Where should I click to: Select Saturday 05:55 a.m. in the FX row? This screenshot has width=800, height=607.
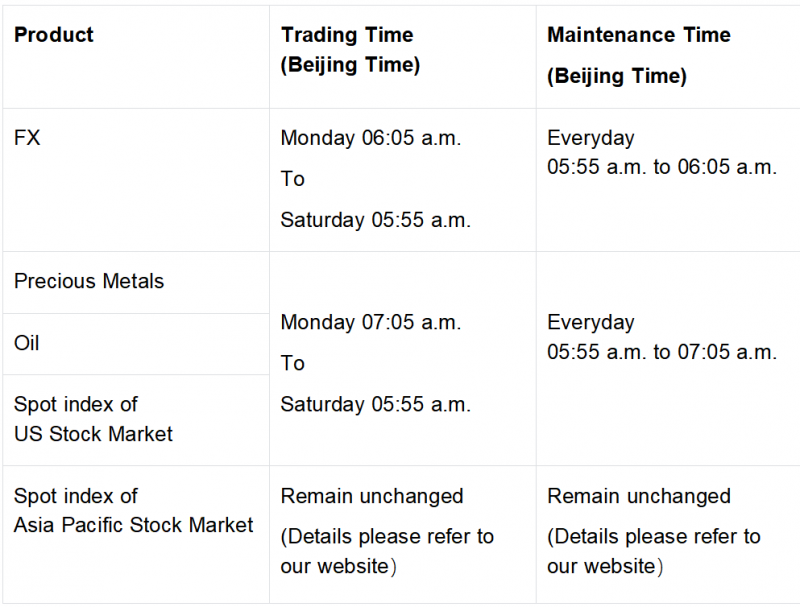click(375, 220)
